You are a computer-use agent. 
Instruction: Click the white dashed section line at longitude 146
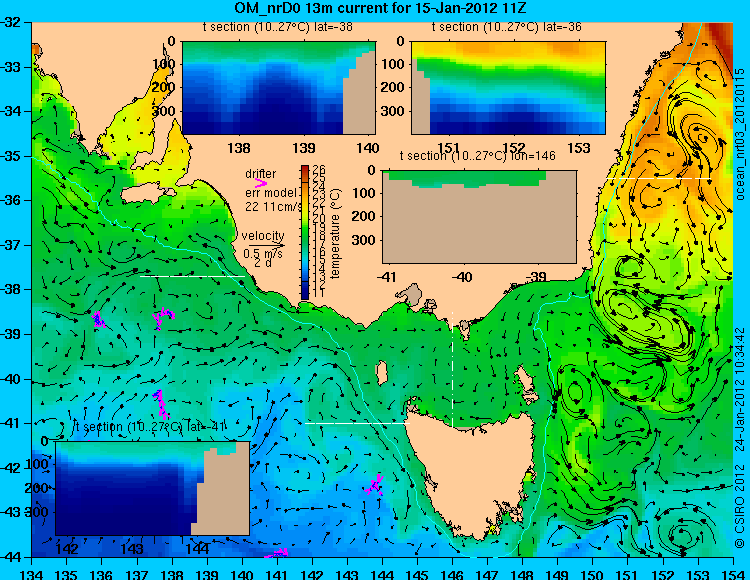point(452,369)
